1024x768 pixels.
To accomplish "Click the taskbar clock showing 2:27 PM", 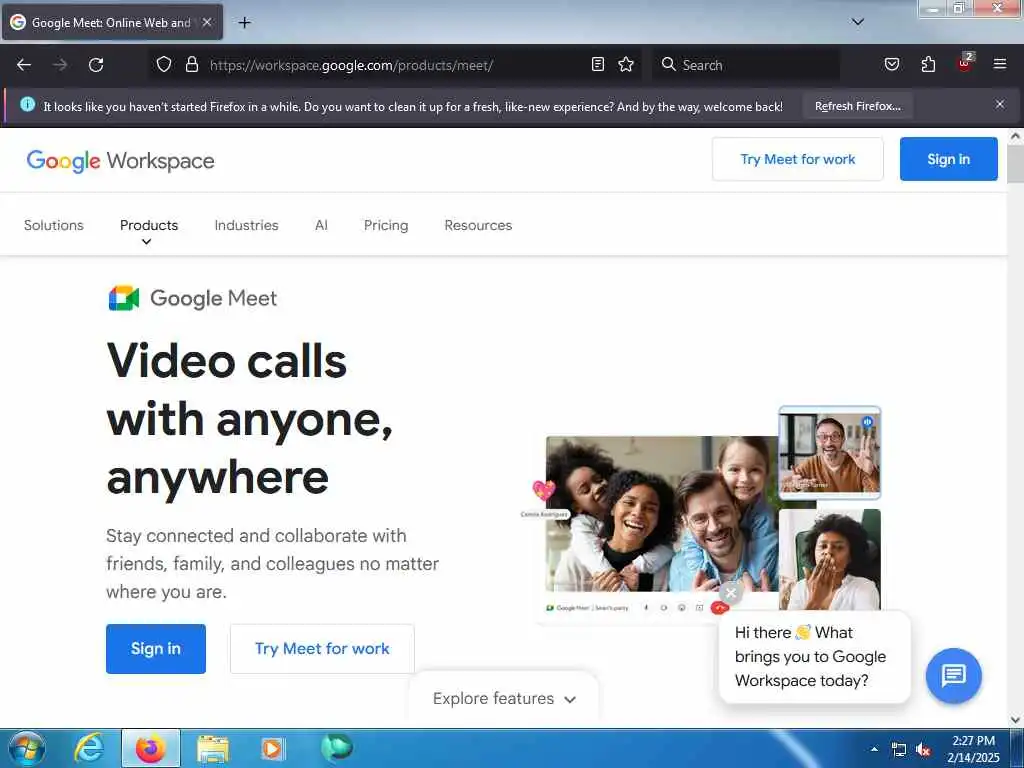I will coord(973,748).
